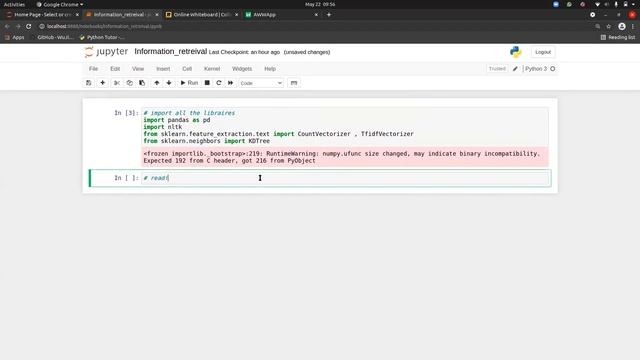Move selected cell down arrow
The width and height of the screenshot is (640, 360).
click(x=169, y=83)
